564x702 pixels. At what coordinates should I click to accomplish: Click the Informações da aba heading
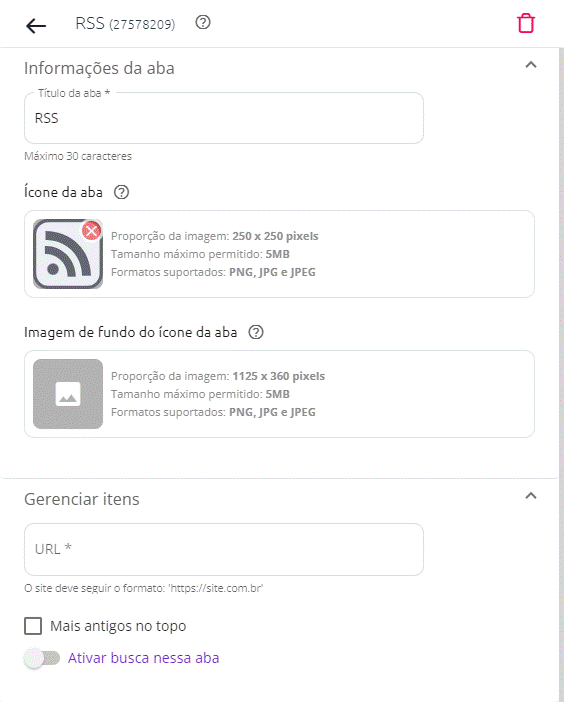pyautogui.click(x=99, y=68)
